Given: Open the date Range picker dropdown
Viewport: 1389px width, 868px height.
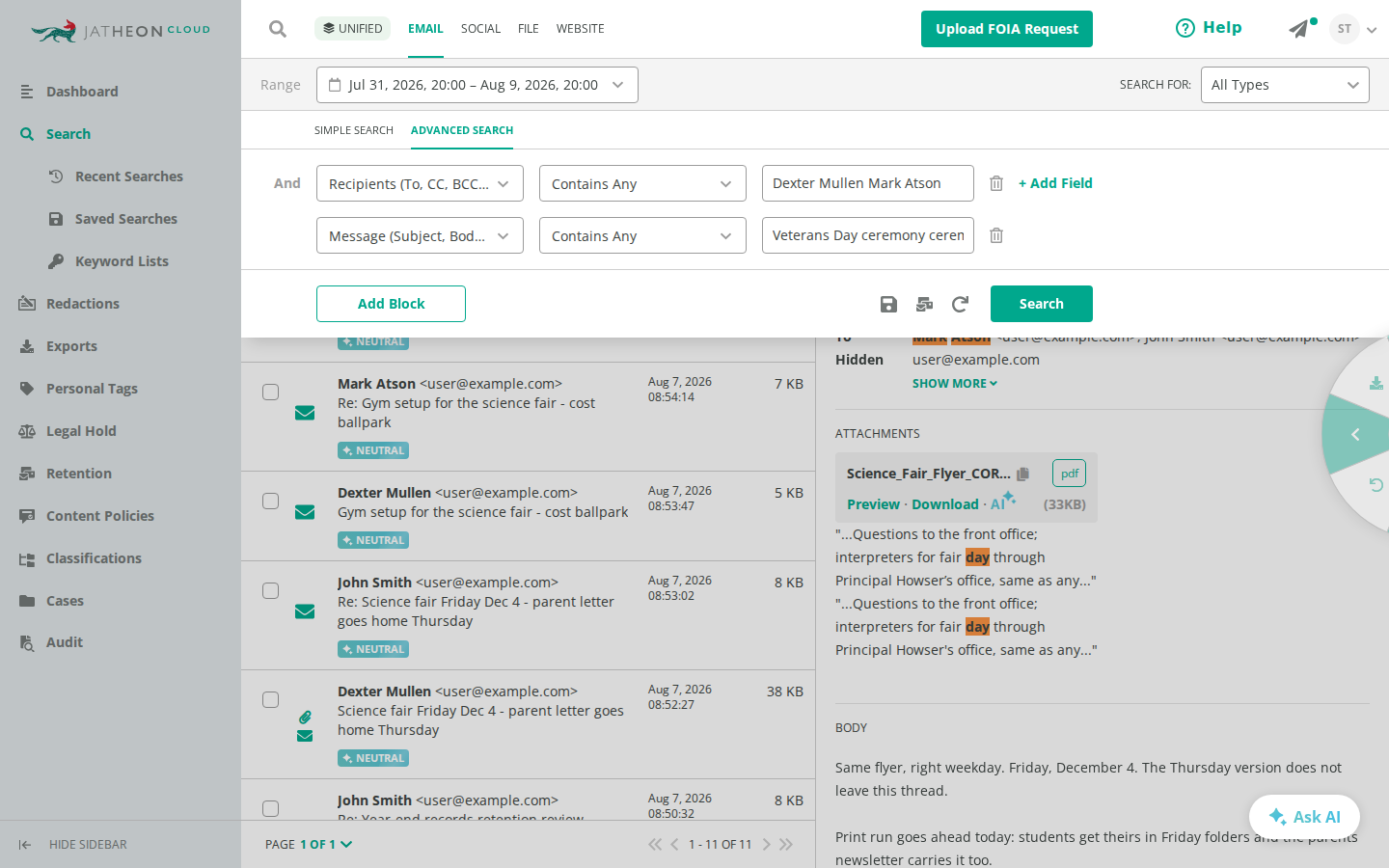Looking at the screenshot, I should coord(477,85).
